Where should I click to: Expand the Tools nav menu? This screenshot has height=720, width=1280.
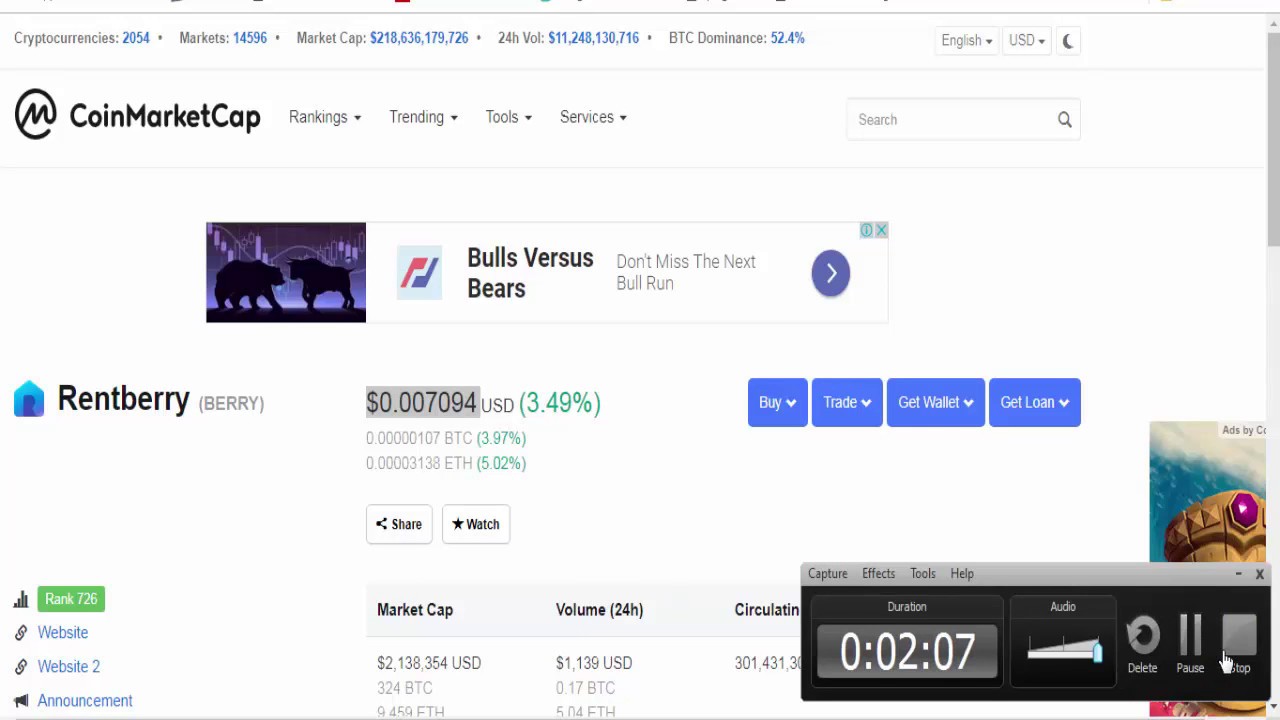point(508,117)
